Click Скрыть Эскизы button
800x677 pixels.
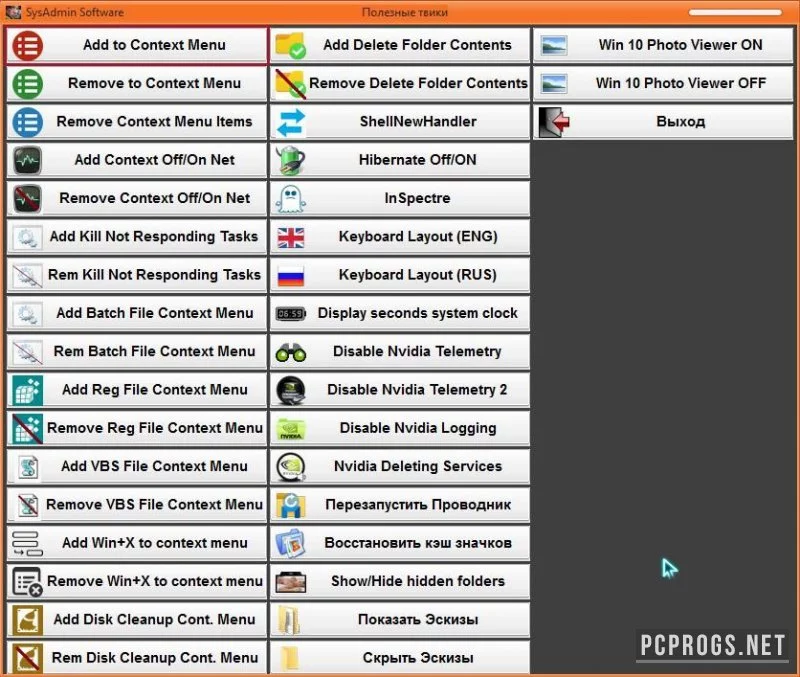pos(400,657)
